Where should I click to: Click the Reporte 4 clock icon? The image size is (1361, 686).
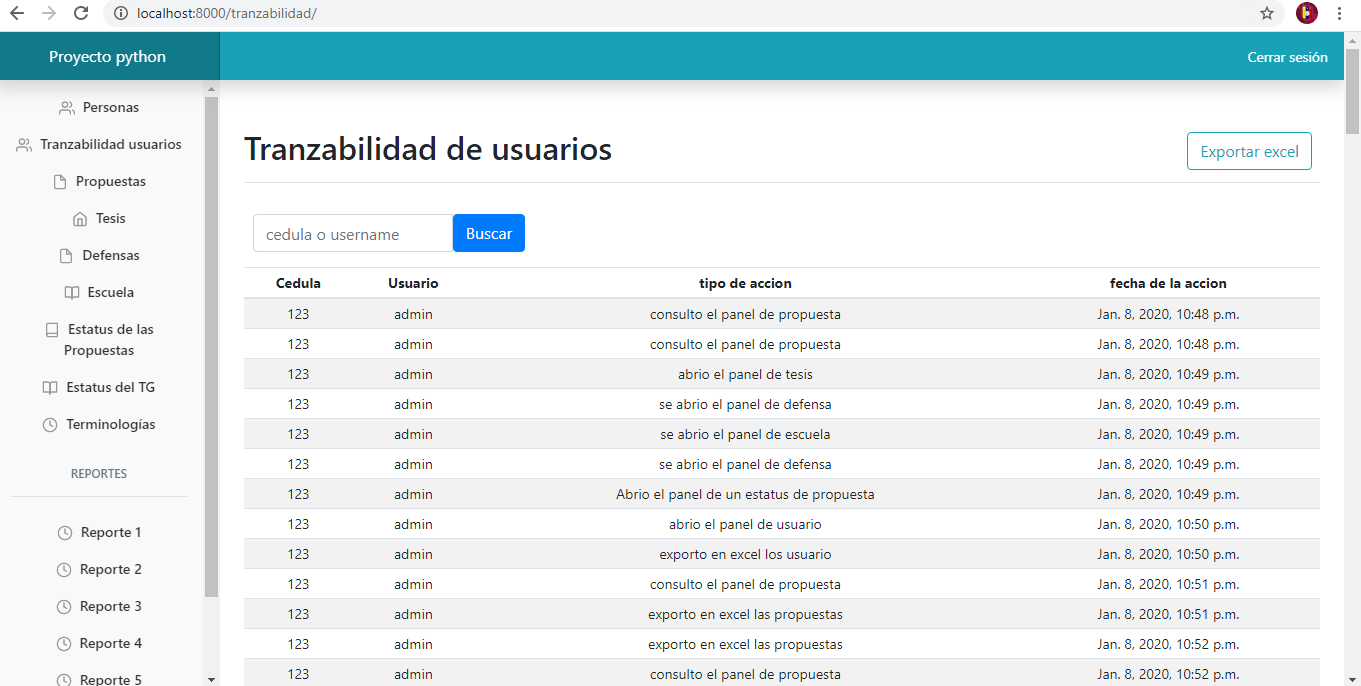[x=64, y=644]
